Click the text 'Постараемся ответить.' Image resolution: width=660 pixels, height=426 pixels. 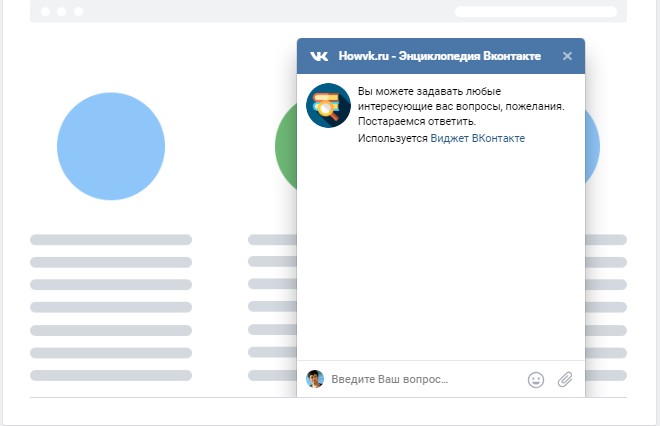[x=417, y=122]
